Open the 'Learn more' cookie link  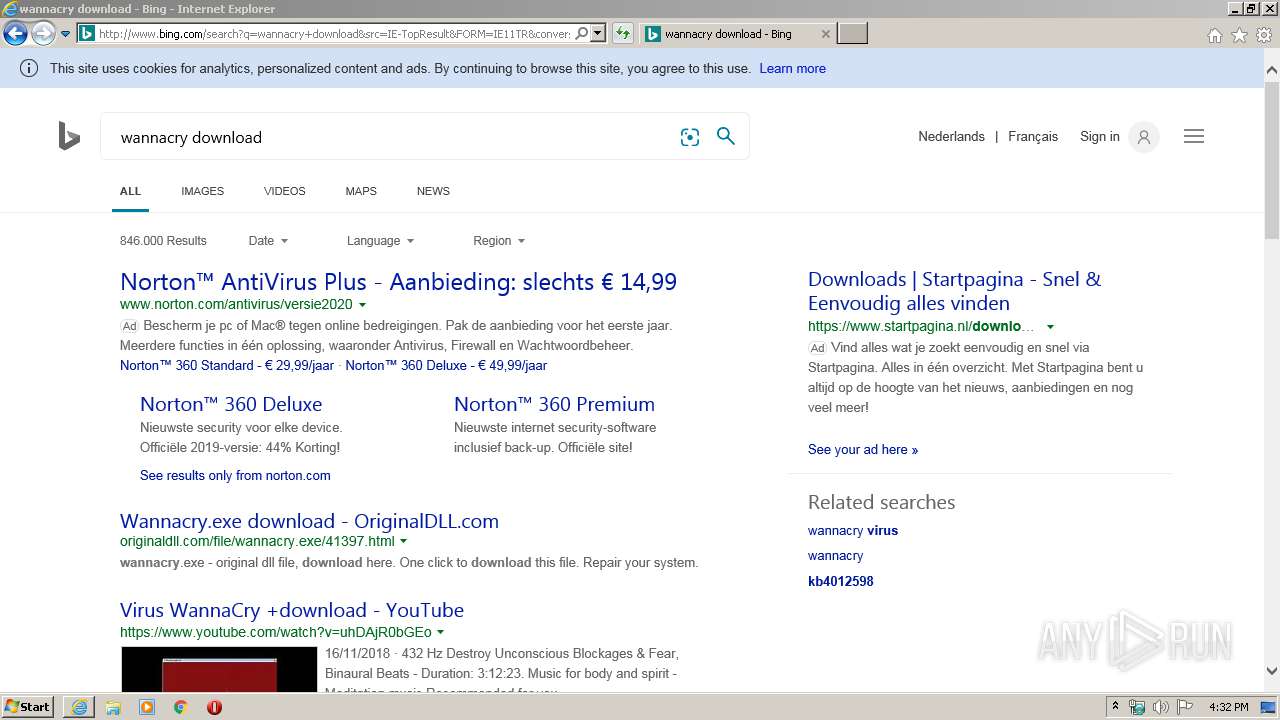coord(792,69)
